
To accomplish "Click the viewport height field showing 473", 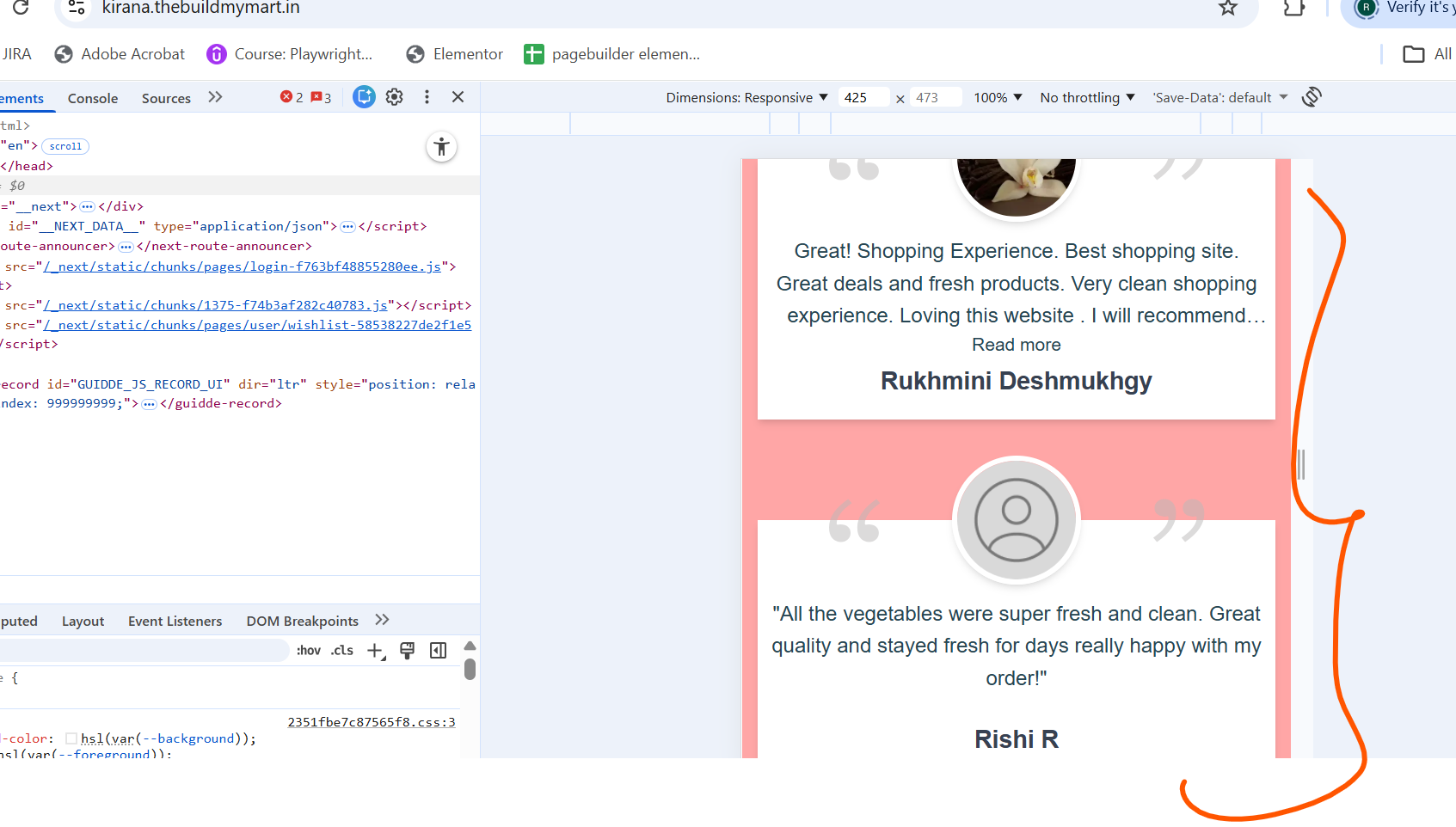I will point(936,98).
